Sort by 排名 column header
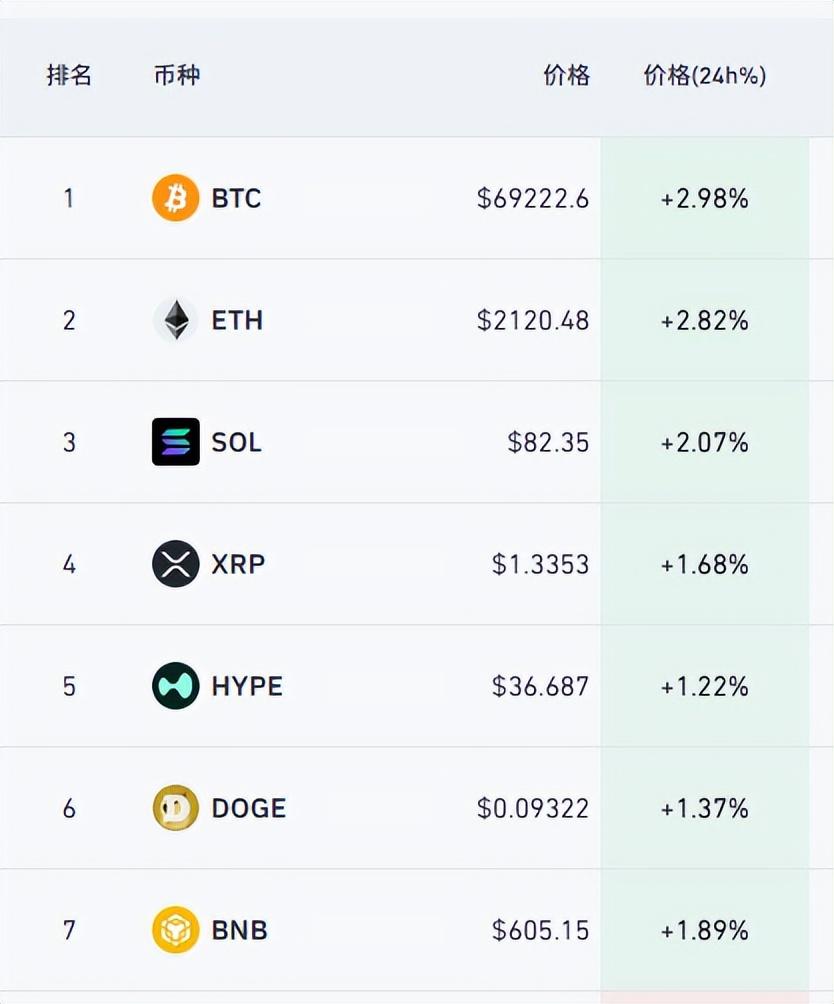 [69, 75]
